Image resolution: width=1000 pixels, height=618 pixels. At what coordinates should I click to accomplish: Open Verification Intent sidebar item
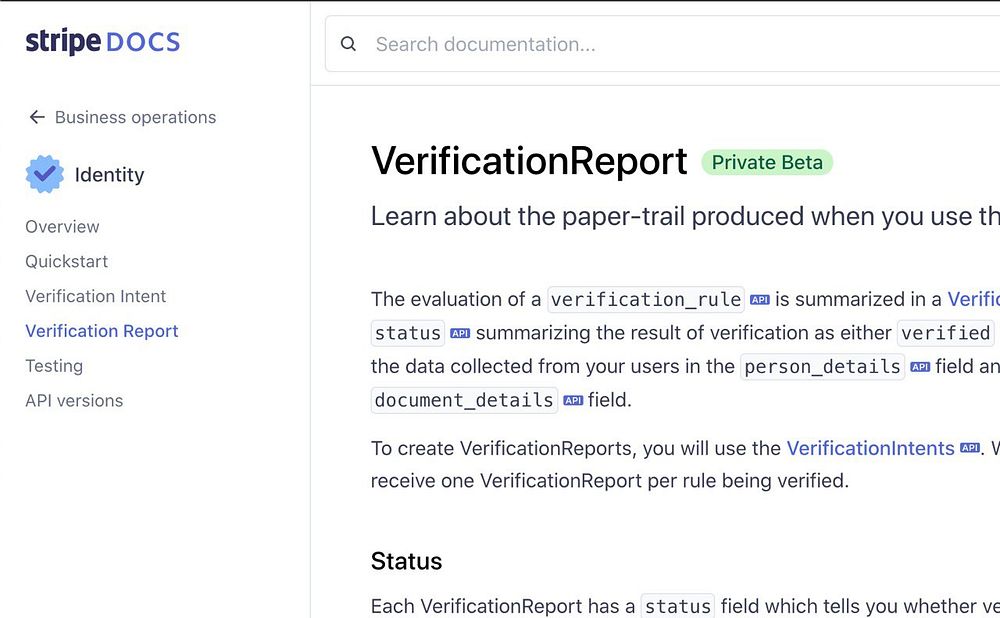[95, 296]
